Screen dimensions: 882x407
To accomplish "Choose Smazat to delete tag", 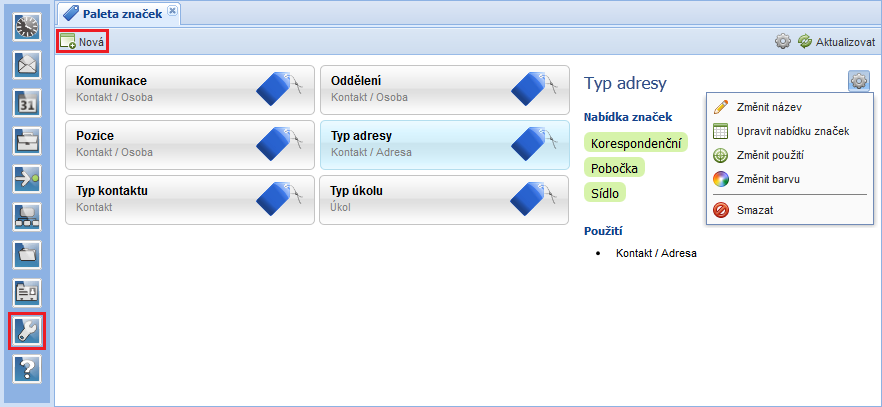I will 755,210.
